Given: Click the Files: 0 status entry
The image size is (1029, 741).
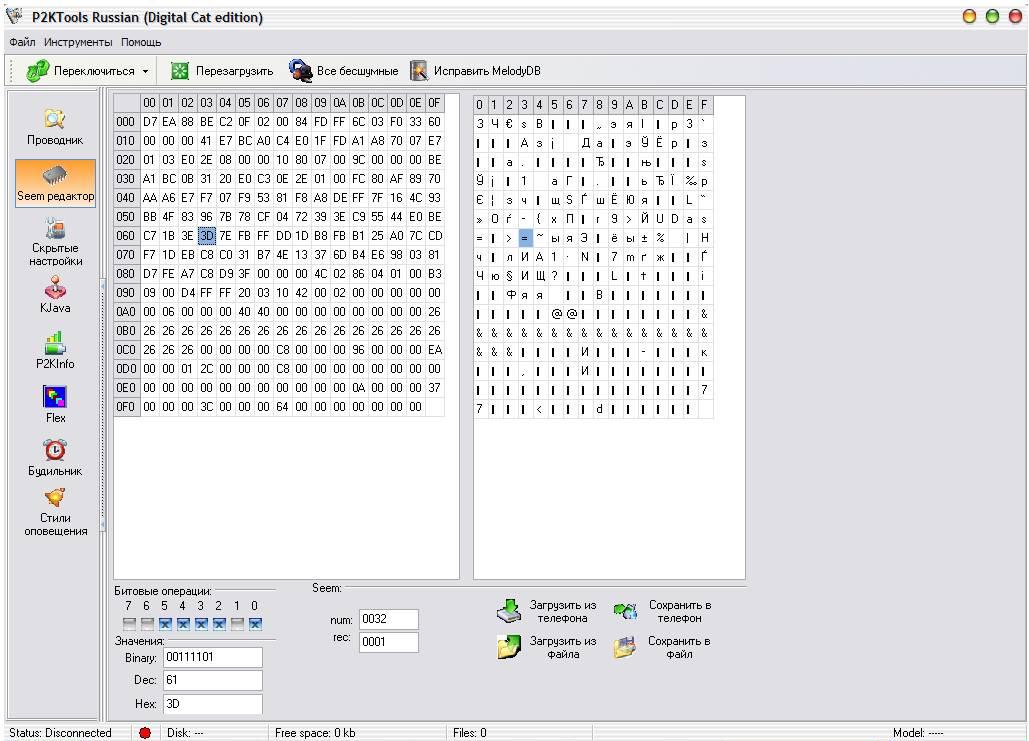Looking at the screenshot, I should (470, 733).
